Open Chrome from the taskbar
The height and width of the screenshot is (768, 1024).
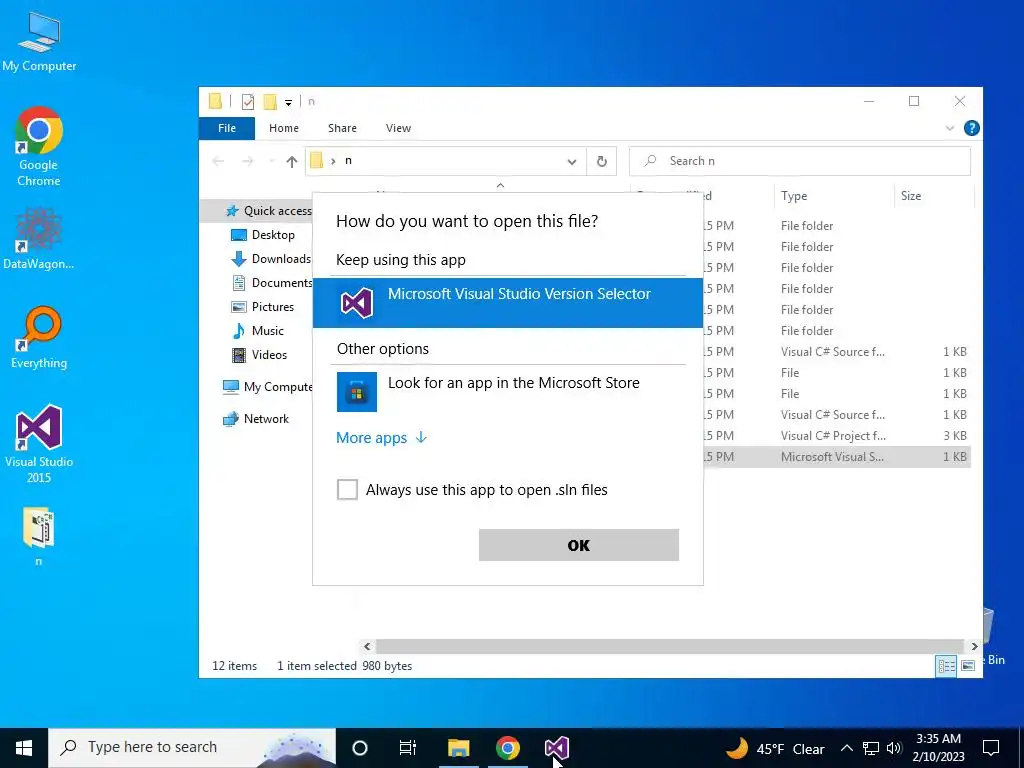[x=507, y=748]
